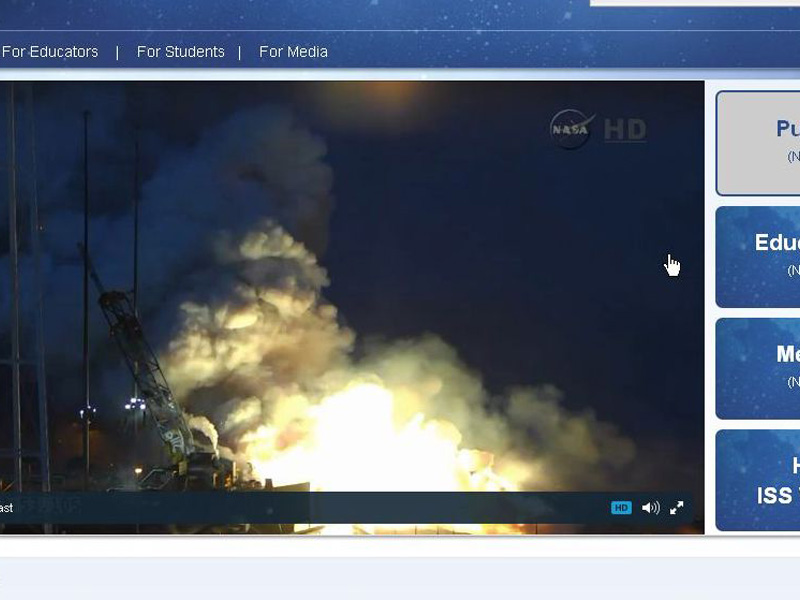800x600 pixels.
Task: Click the label text at player bar's left
Action: (x=6, y=508)
